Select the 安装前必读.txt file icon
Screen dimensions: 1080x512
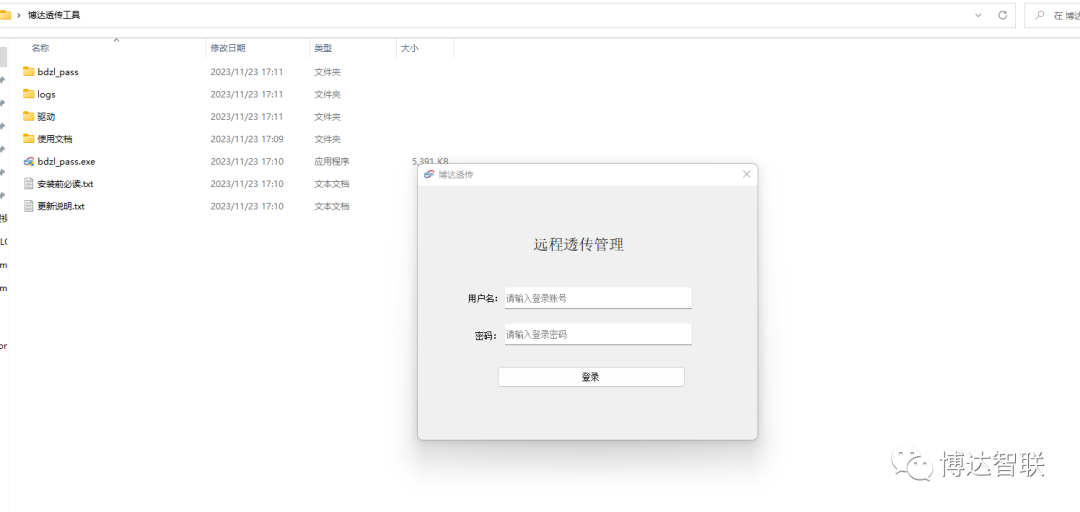pos(28,183)
